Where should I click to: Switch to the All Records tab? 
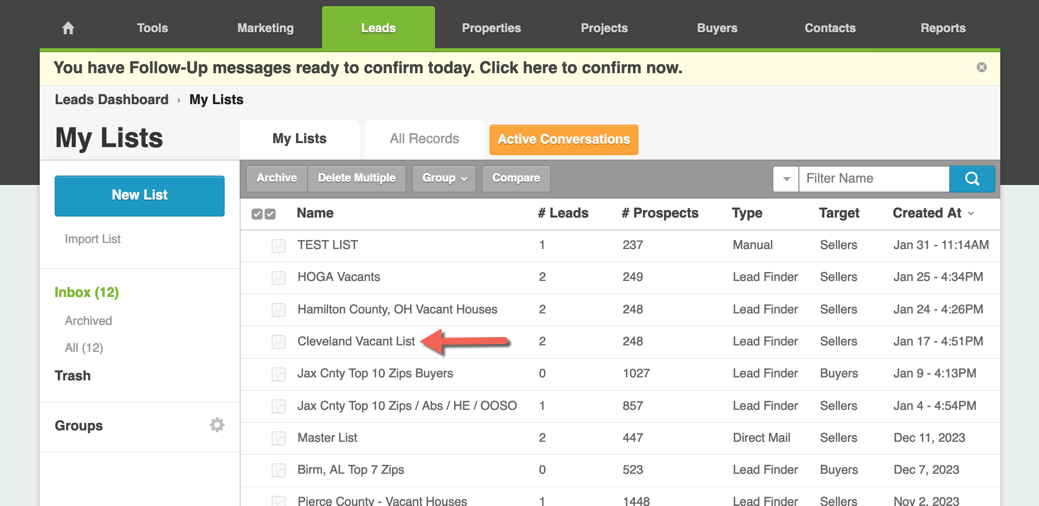[x=424, y=139]
